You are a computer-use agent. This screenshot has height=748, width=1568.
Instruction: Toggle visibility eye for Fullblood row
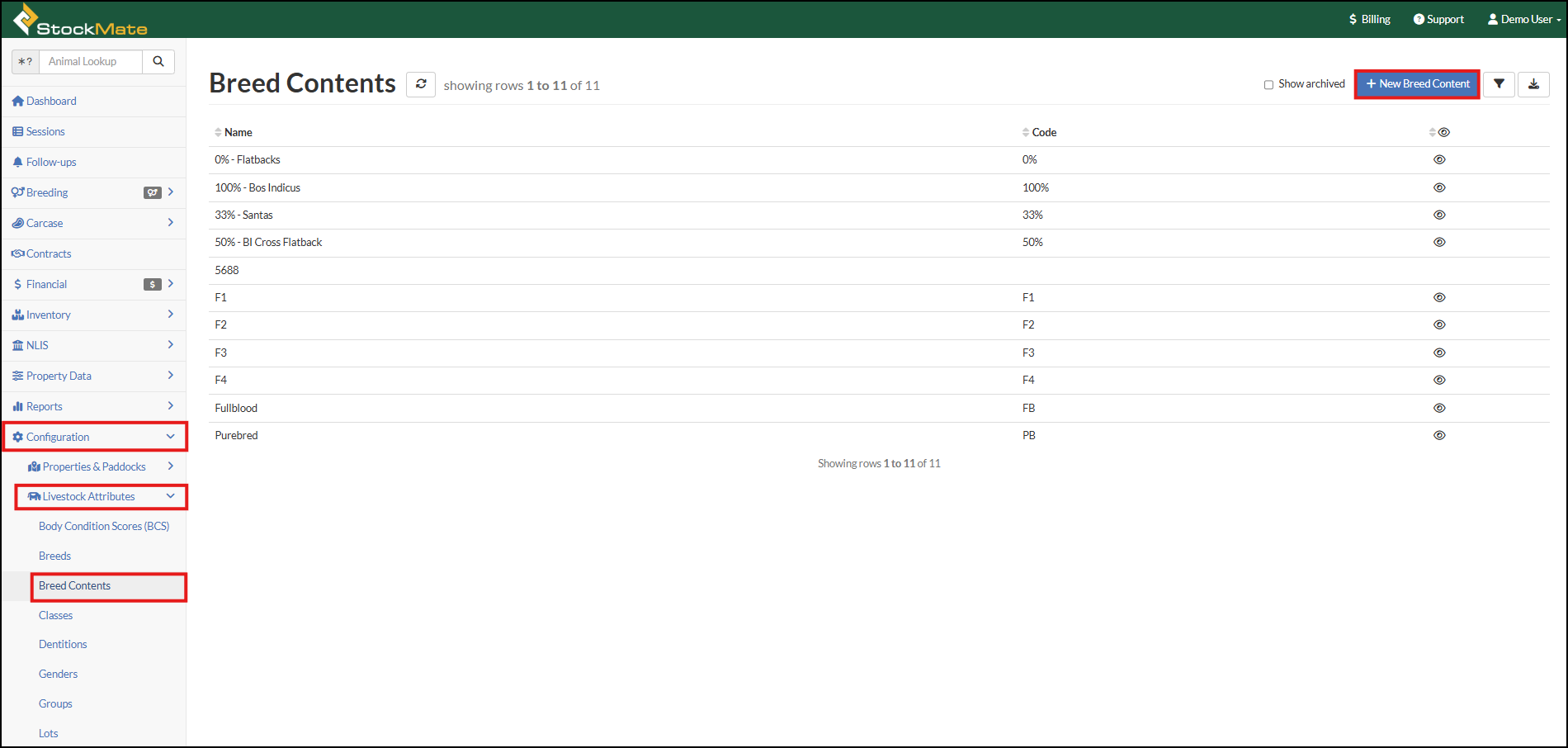pos(1439,408)
